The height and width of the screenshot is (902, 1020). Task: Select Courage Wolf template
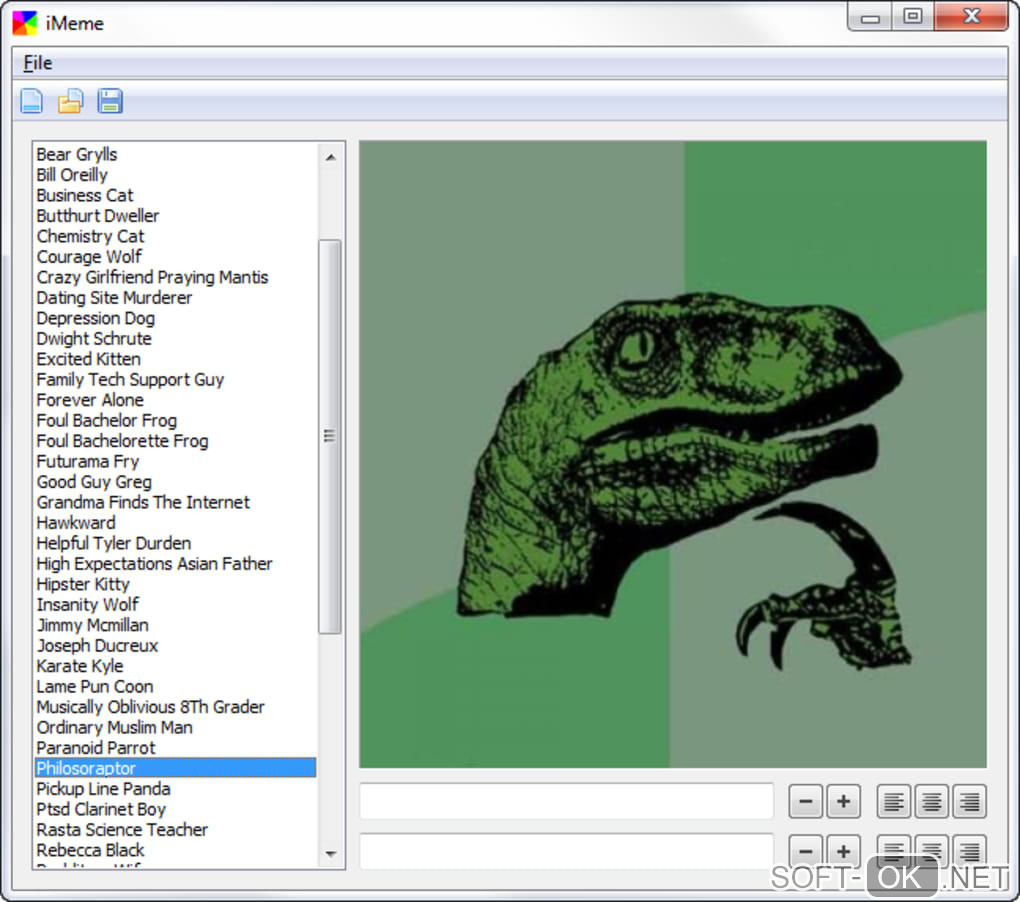(x=175, y=257)
